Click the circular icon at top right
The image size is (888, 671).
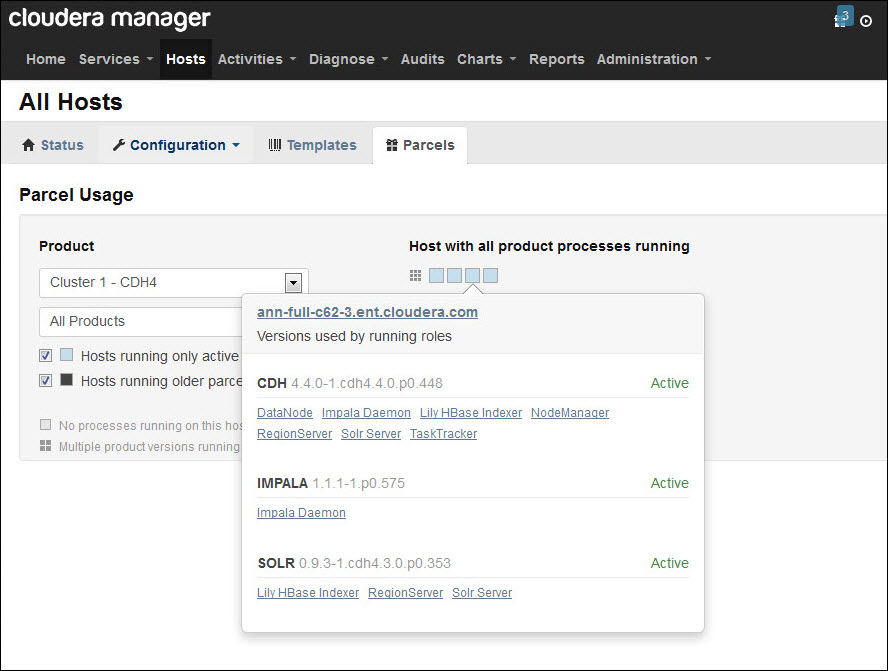point(866,21)
